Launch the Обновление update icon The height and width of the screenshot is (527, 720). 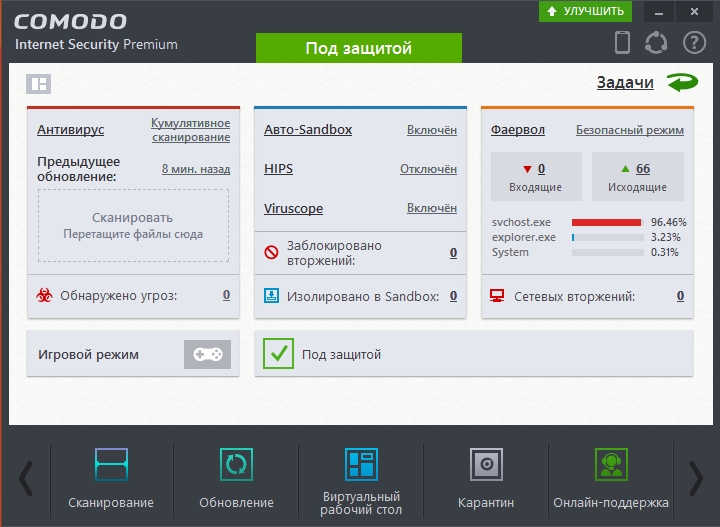tap(236, 465)
